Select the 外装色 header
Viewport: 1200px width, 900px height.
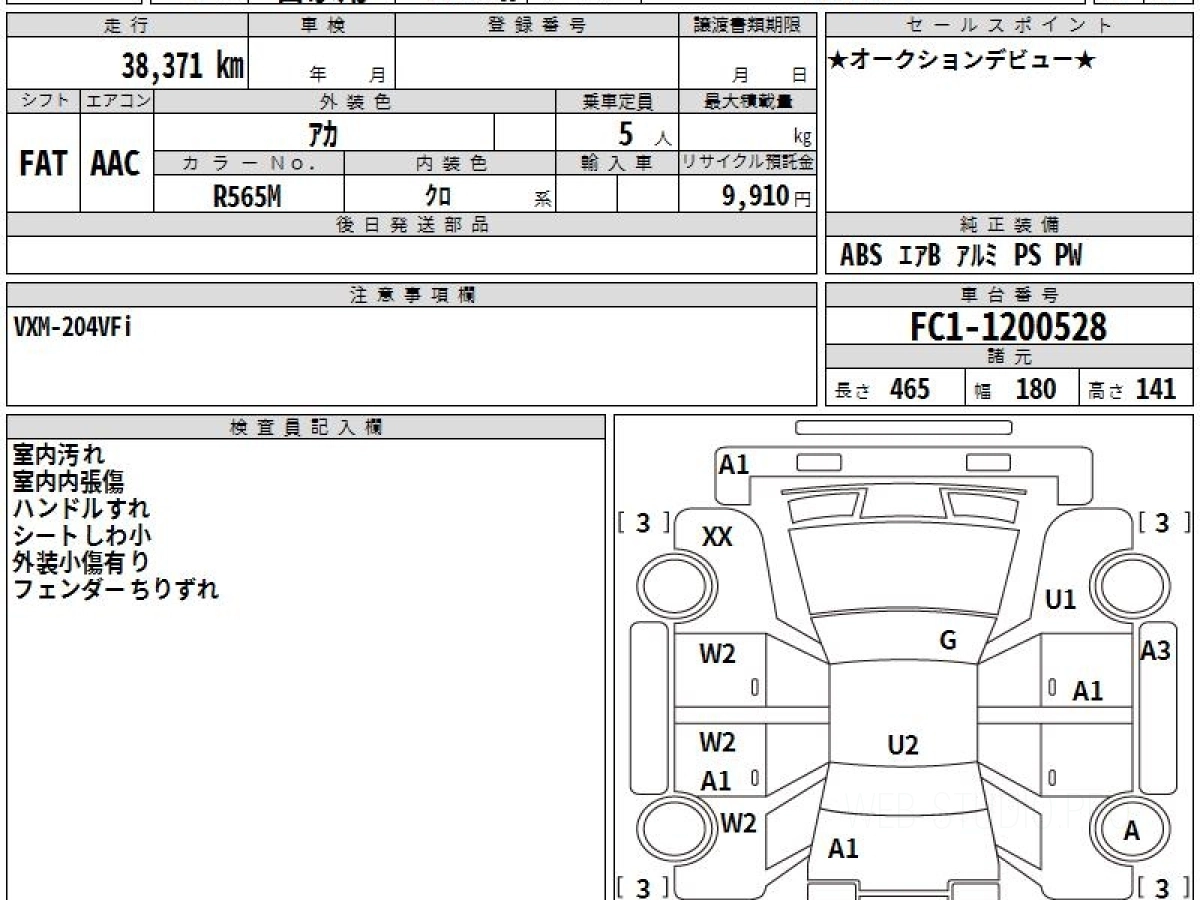tap(355, 101)
